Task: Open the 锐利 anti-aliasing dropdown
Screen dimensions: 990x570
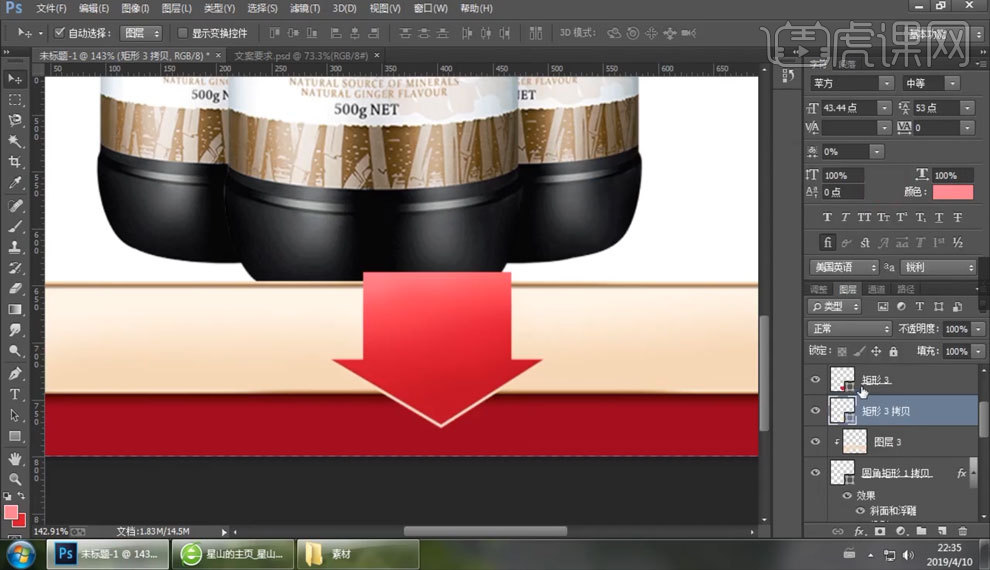Action: pos(939,267)
